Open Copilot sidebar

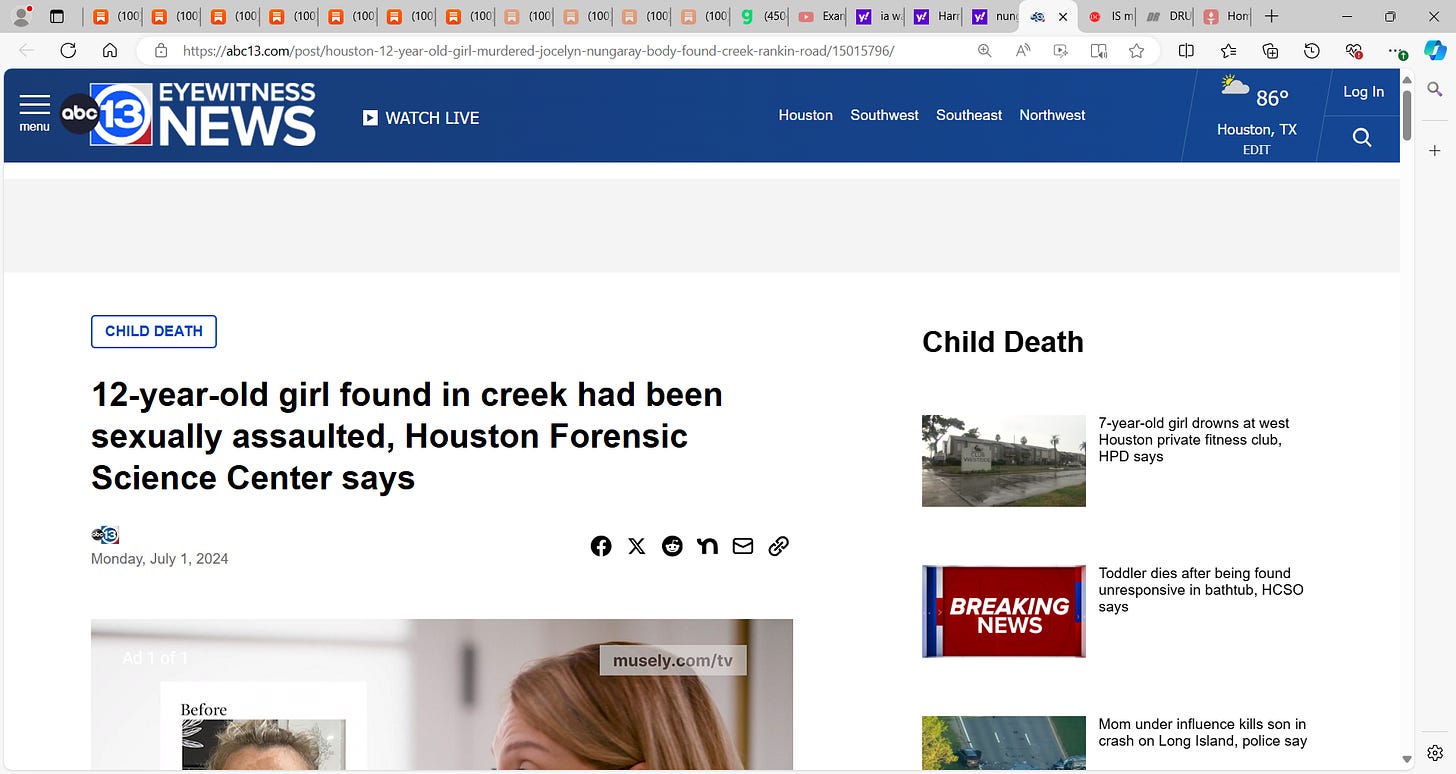pos(1436,50)
